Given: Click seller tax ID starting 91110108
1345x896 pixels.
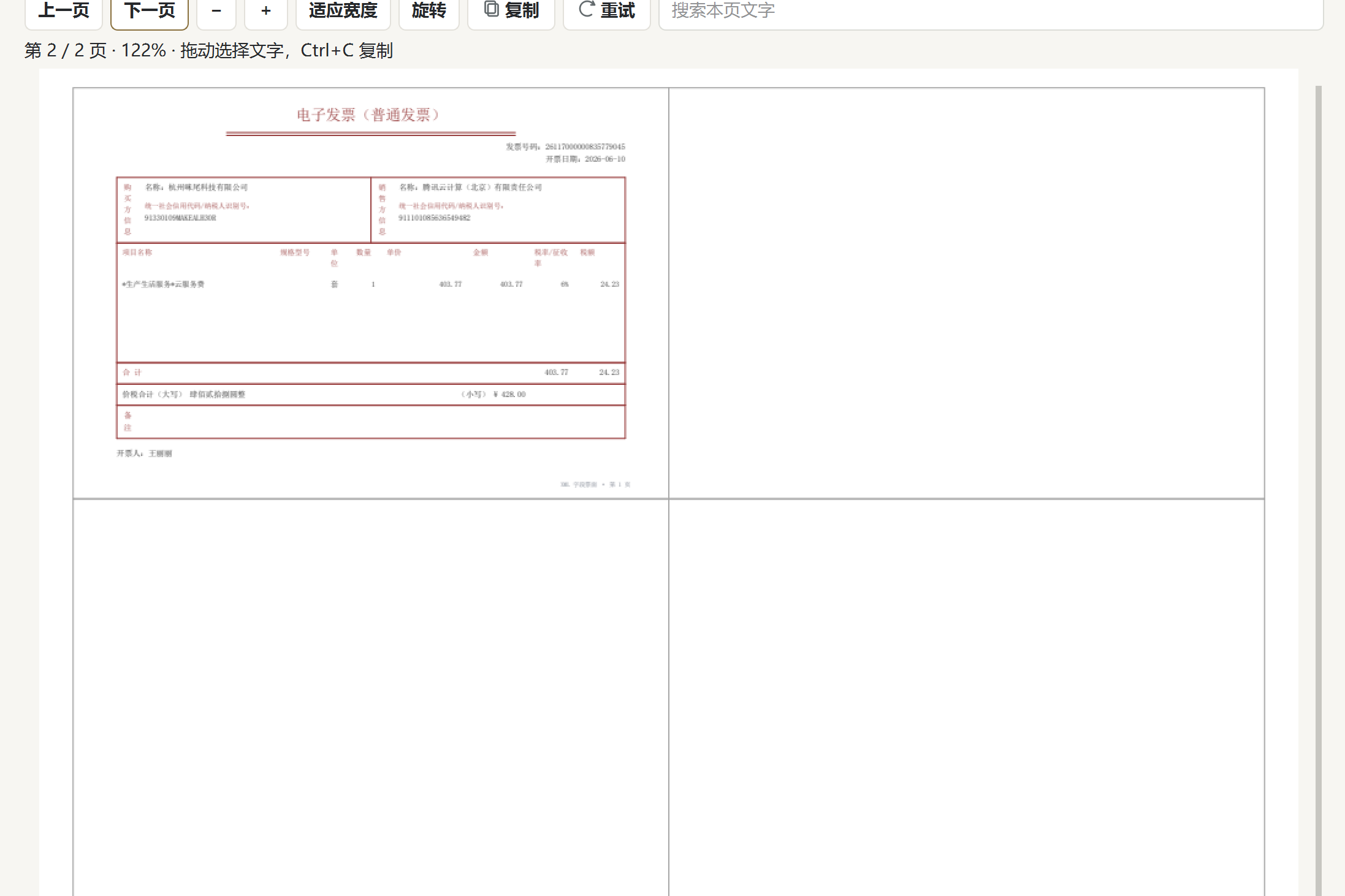Looking at the screenshot, I should 434,218.
